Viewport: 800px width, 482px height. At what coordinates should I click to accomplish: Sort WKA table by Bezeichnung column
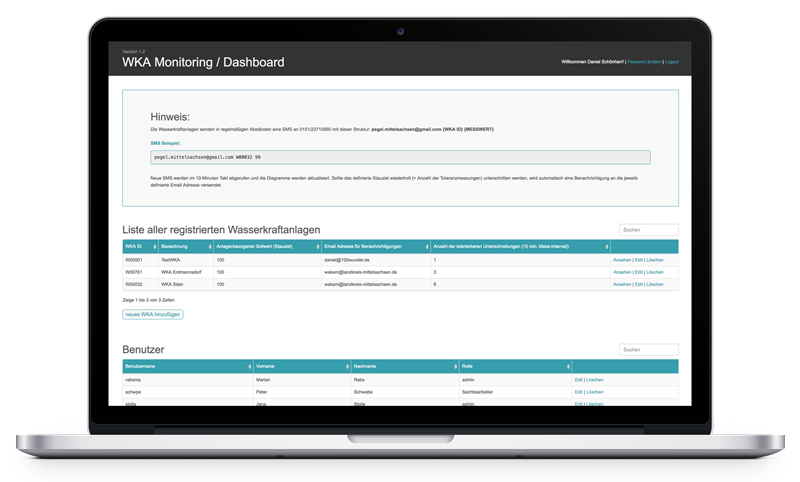185,246
